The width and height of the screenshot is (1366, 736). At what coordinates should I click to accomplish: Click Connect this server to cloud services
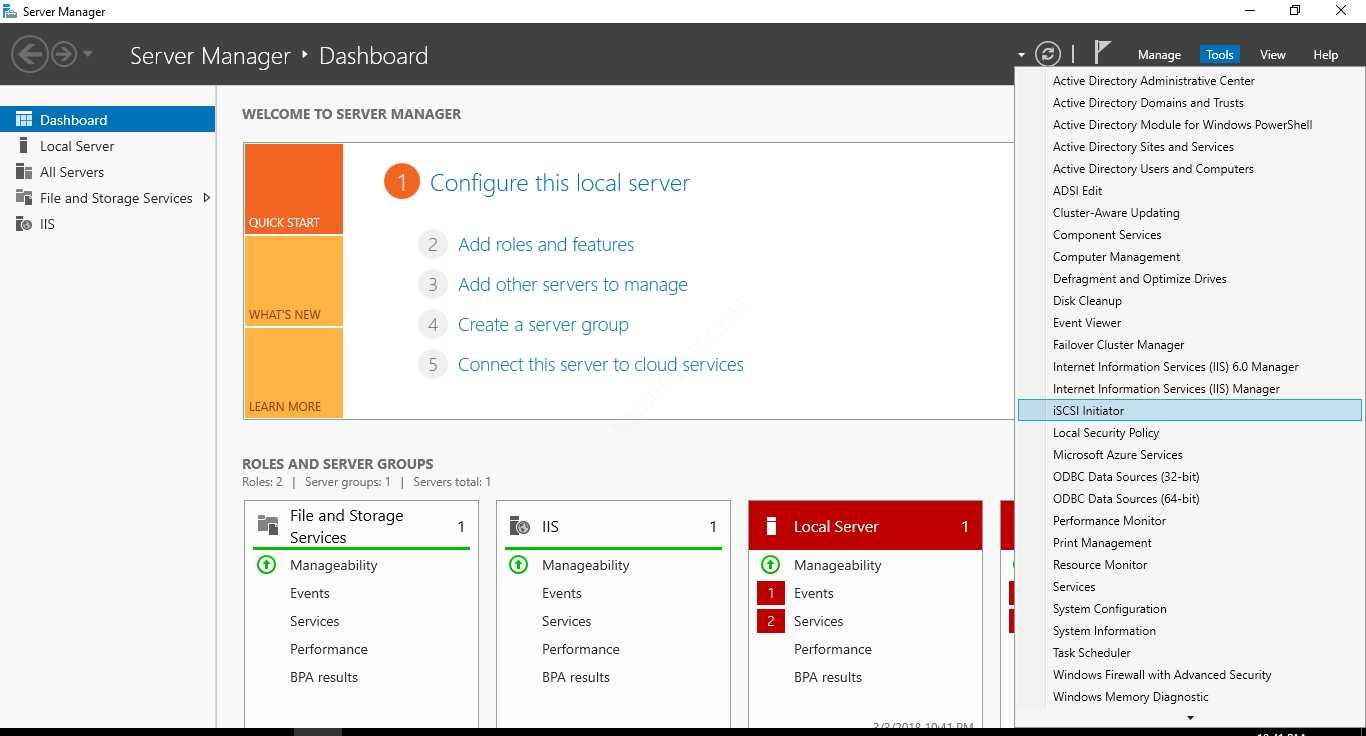coord(601,364)
